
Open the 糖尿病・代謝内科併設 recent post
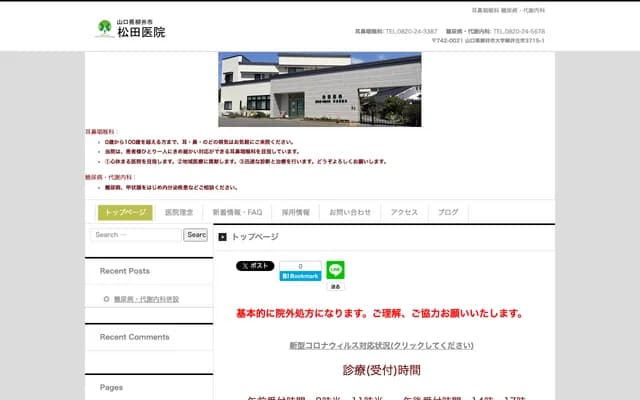point(147,299)
